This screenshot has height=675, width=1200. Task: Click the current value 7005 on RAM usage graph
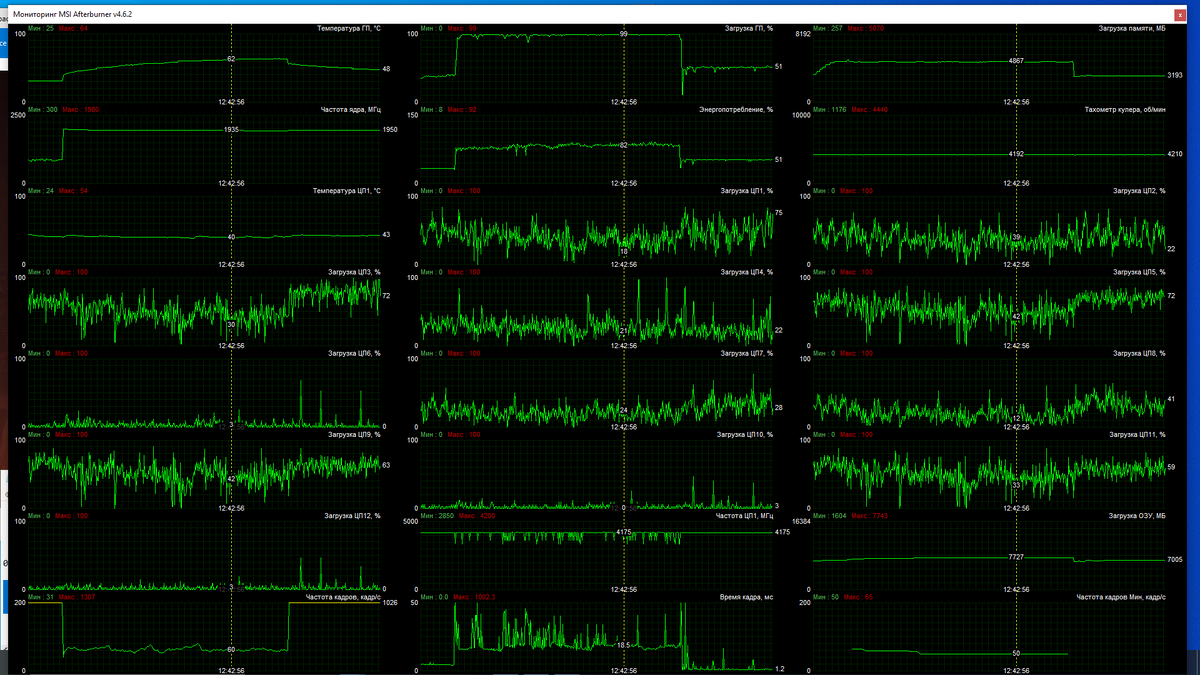point(1175,560)
